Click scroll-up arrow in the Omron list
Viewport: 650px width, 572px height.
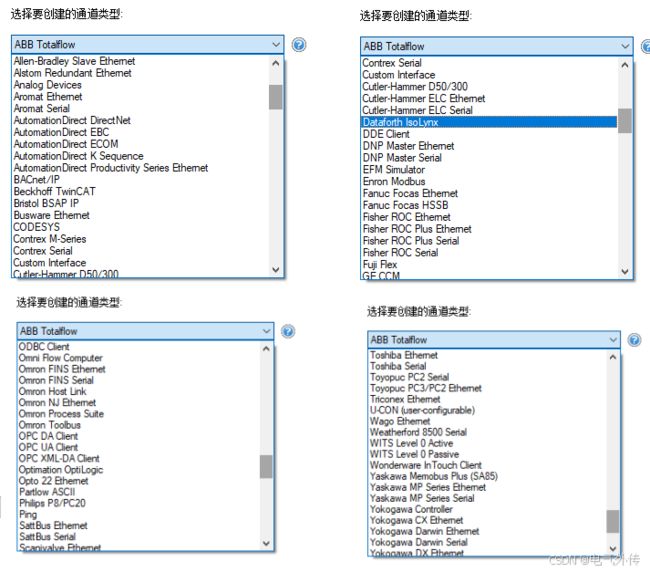pos(266,349)
